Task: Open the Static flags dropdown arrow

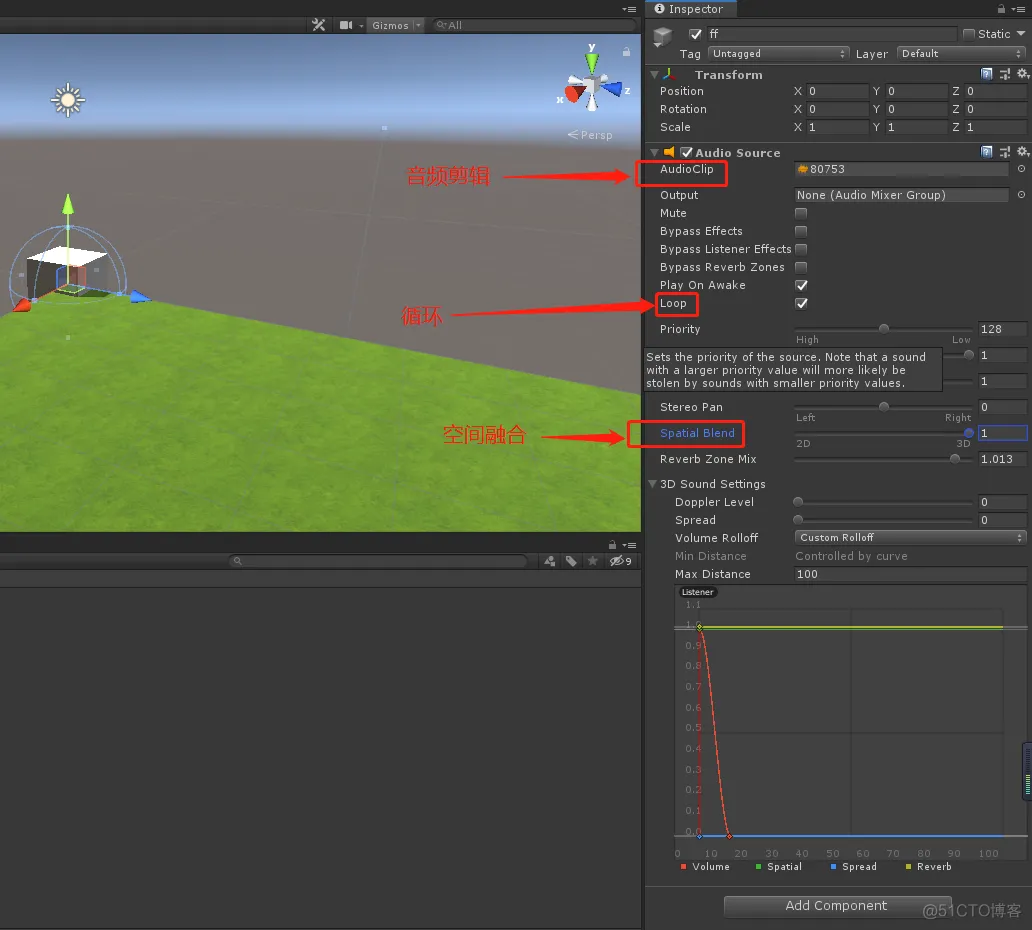Action: tap(1021, 34)
